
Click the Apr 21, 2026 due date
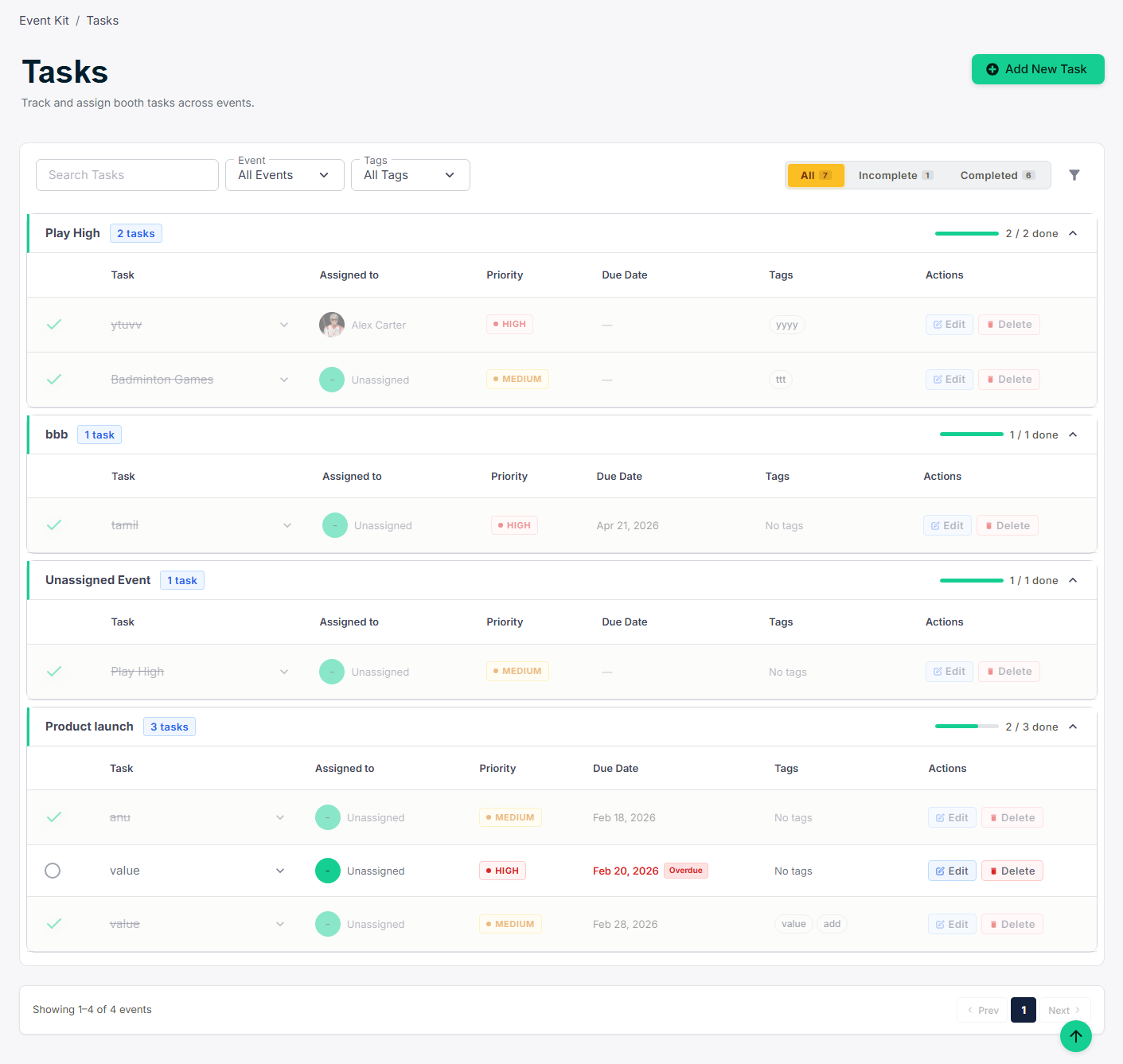coord(627,525)
